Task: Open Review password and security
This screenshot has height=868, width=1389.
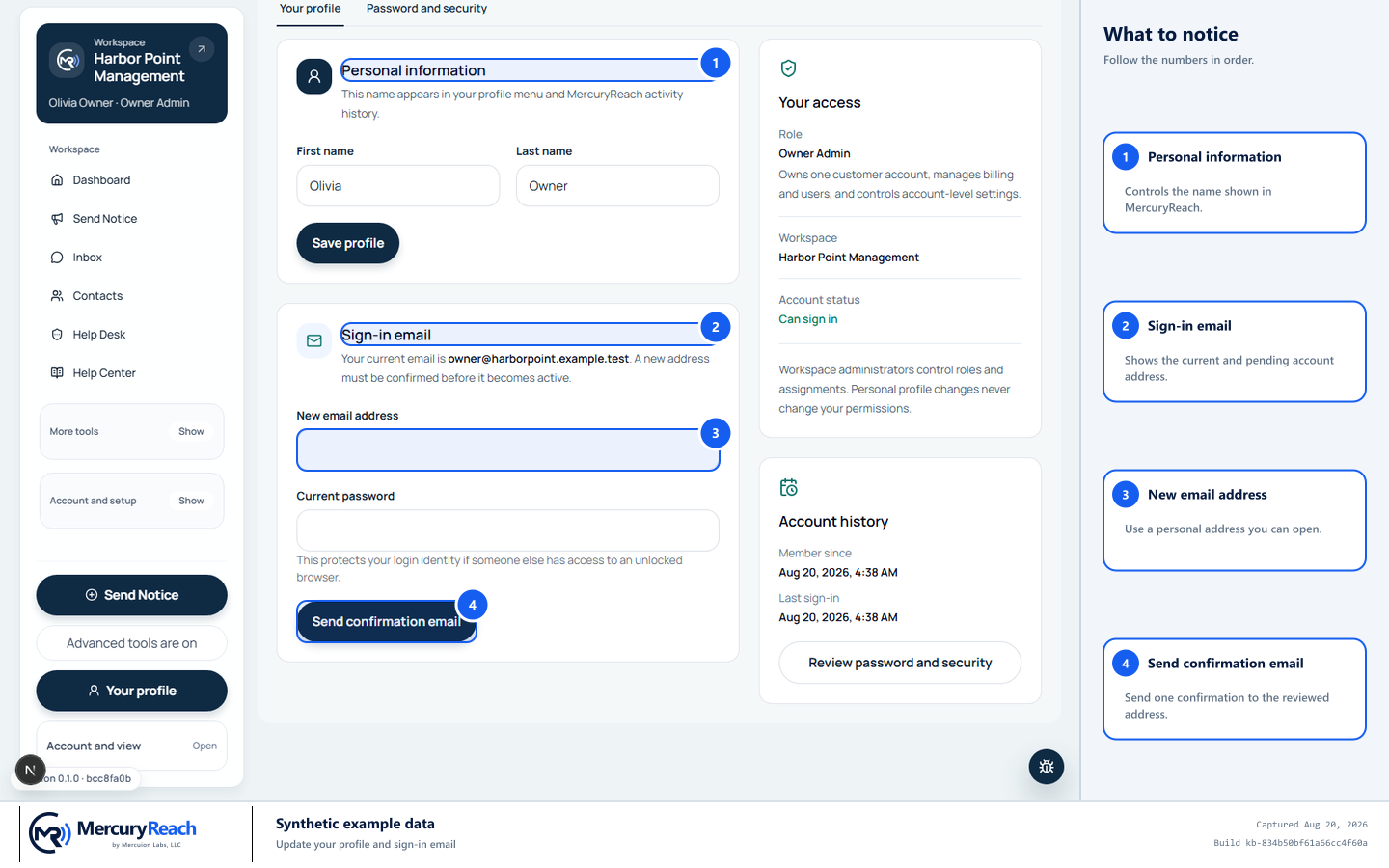Action: (x=900, y=663)
